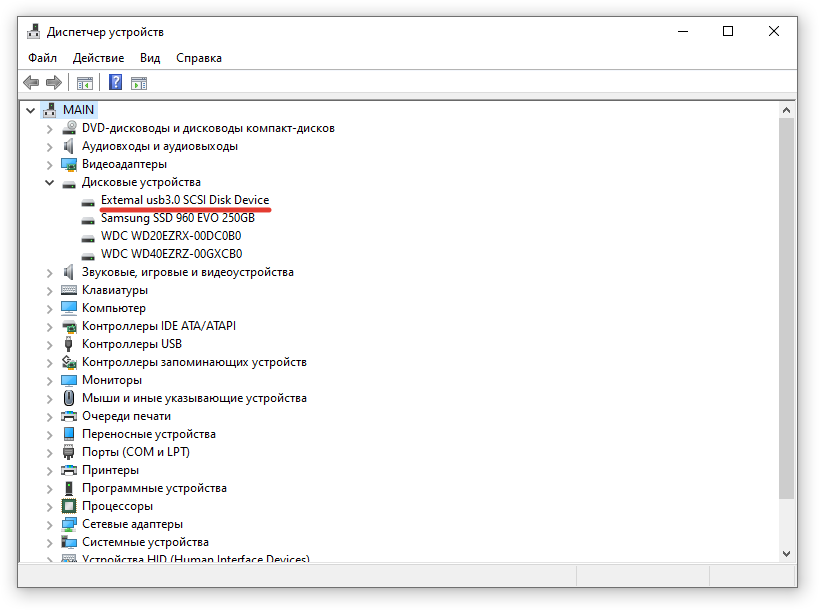
Task: Click the Принтеры category icon
Action: 68,471
